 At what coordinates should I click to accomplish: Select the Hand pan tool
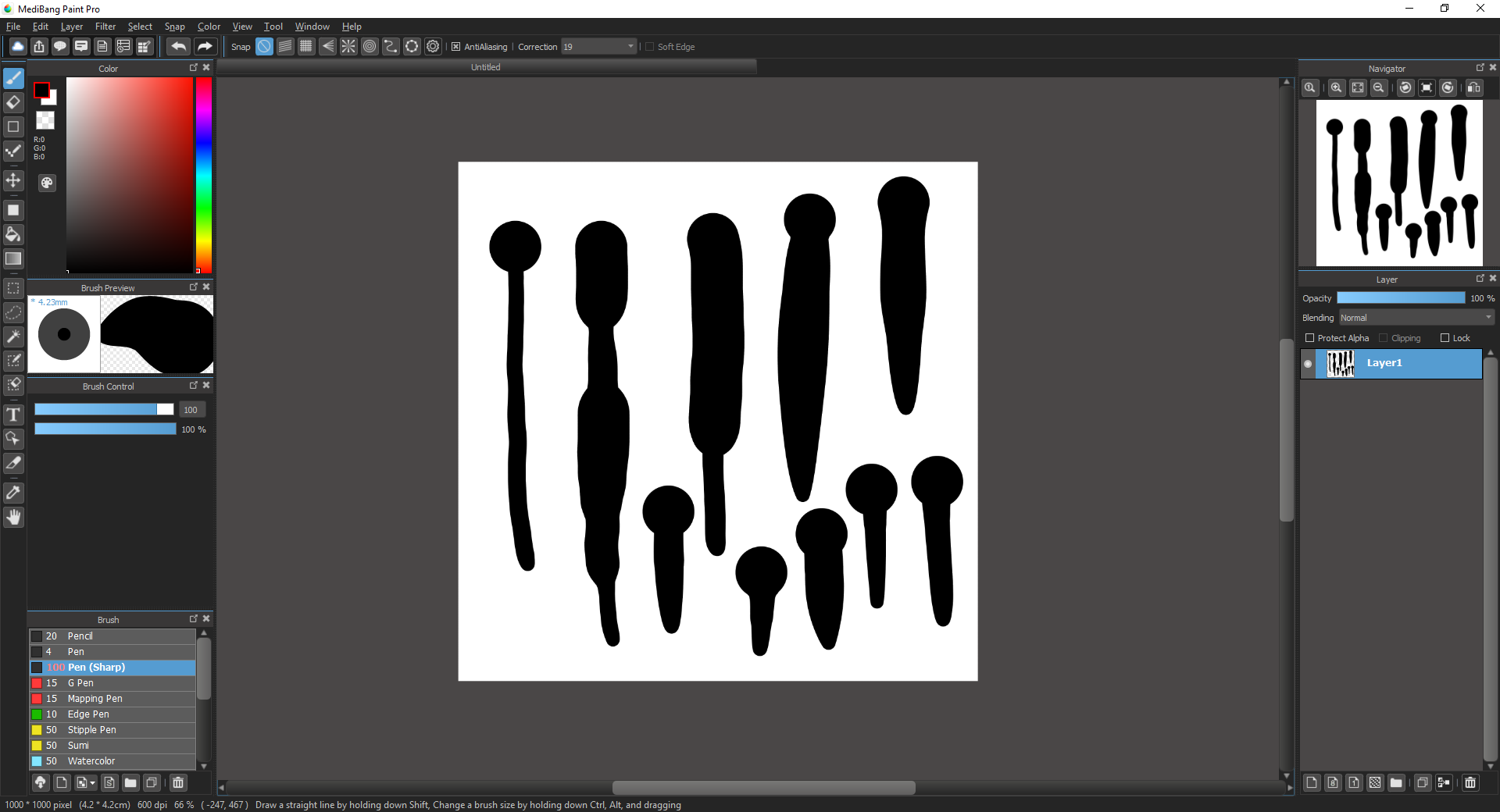click(13, 517)
